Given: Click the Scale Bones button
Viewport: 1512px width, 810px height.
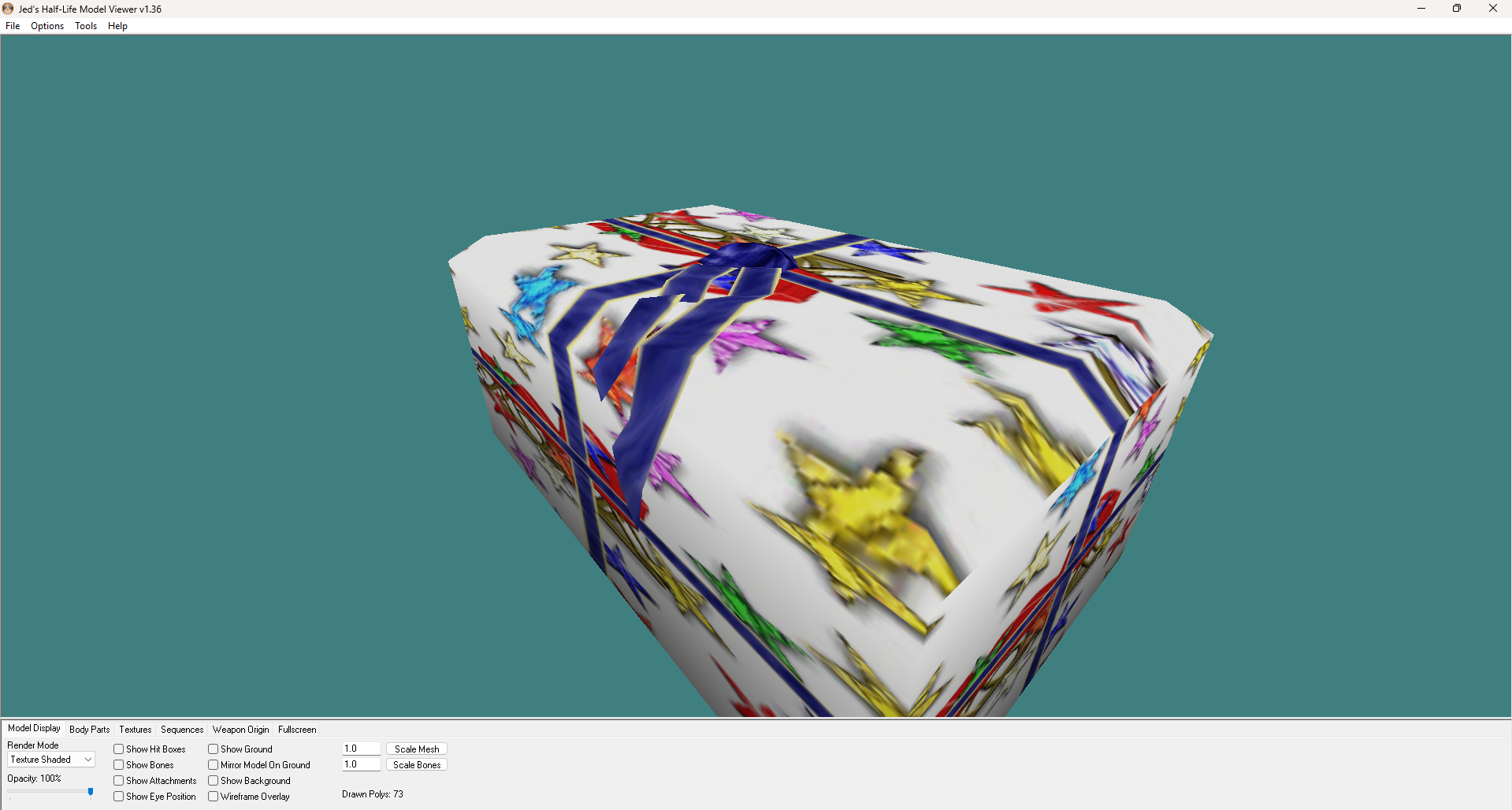Looking at the screenshot, I should point(417,765).
